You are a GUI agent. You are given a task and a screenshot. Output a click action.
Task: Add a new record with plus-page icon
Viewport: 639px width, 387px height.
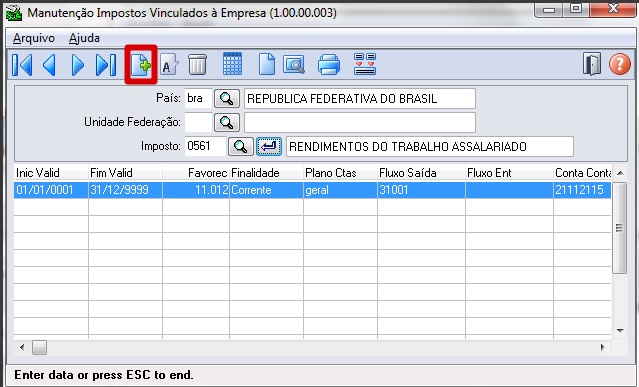[141, 65]
